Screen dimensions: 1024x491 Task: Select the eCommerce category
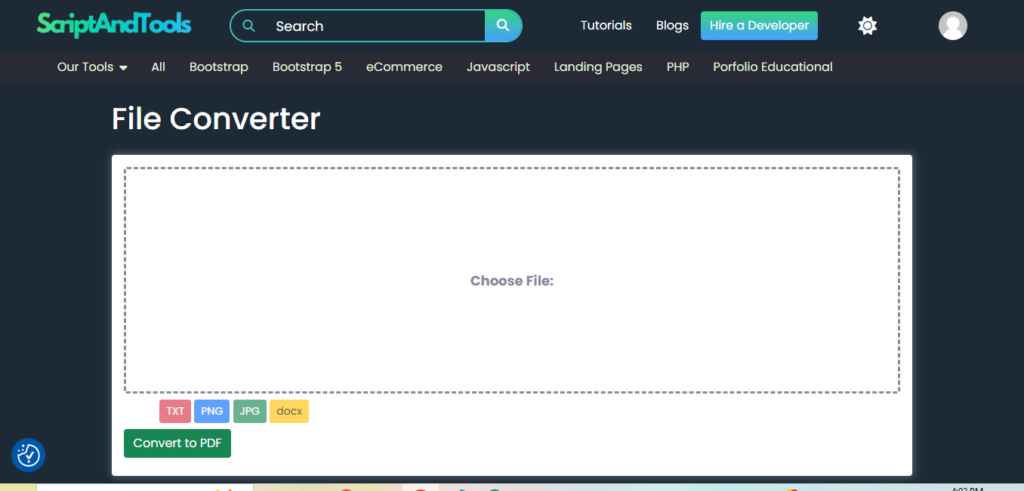coord(404,67)
